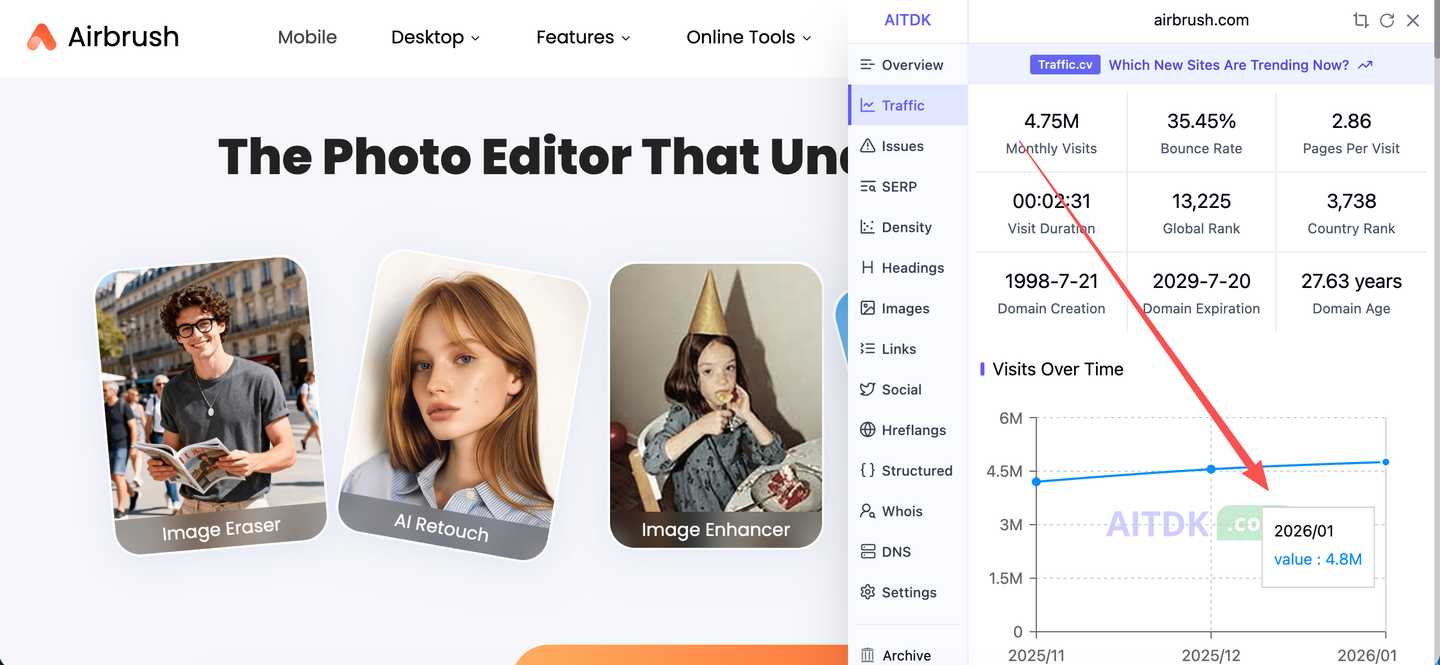Expand the Features dropdown menu
Screen dimensions: 1440x665
click(x=583, y=37)
